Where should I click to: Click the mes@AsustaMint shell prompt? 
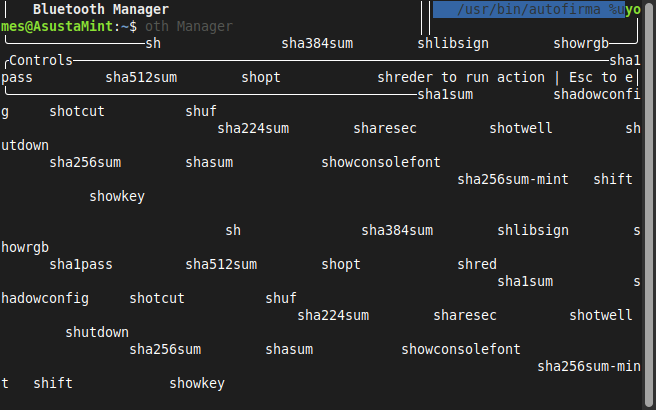(69, 26)
